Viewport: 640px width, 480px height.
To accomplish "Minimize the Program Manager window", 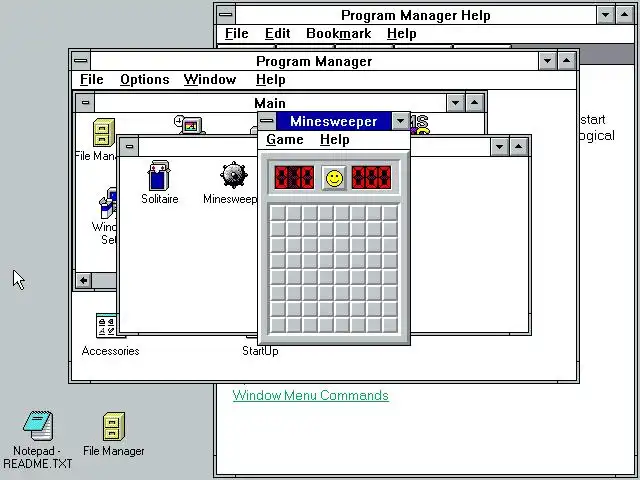I will 547,61.
